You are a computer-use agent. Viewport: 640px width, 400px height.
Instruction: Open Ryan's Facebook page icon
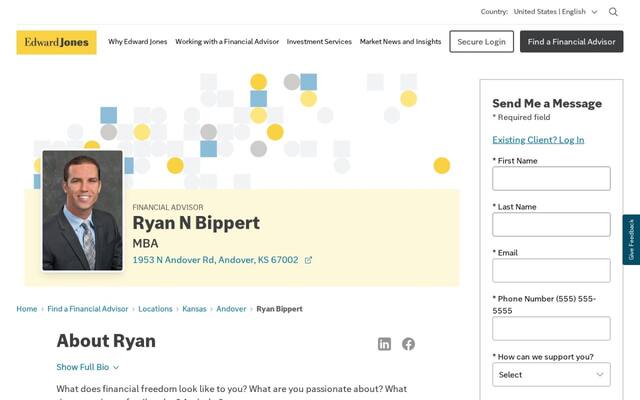click(x=408, y=344)
